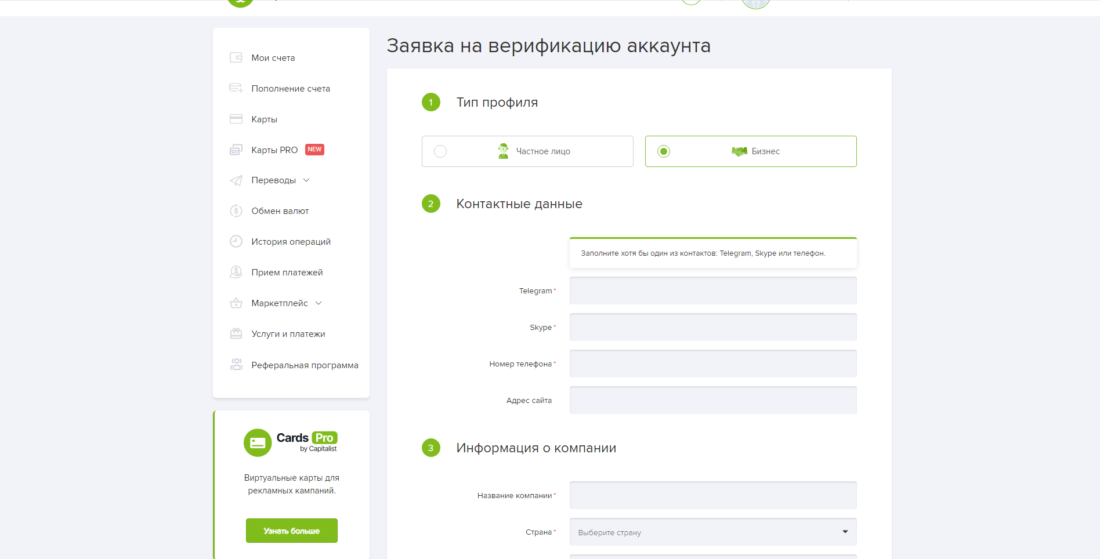Image resolution: width=1100 pixels, height=559 pixels.
Task: Click the wallet icon beside Мои счета
Action: click(236, 58)
